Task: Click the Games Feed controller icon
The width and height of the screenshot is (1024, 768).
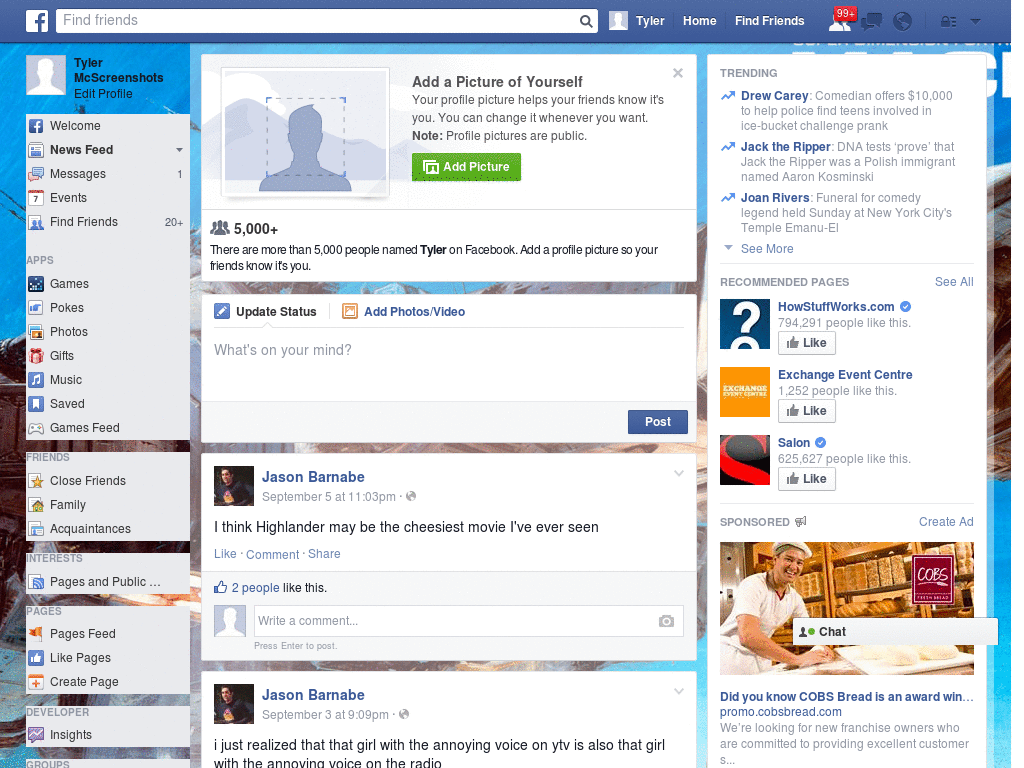Action: [37, 428]
